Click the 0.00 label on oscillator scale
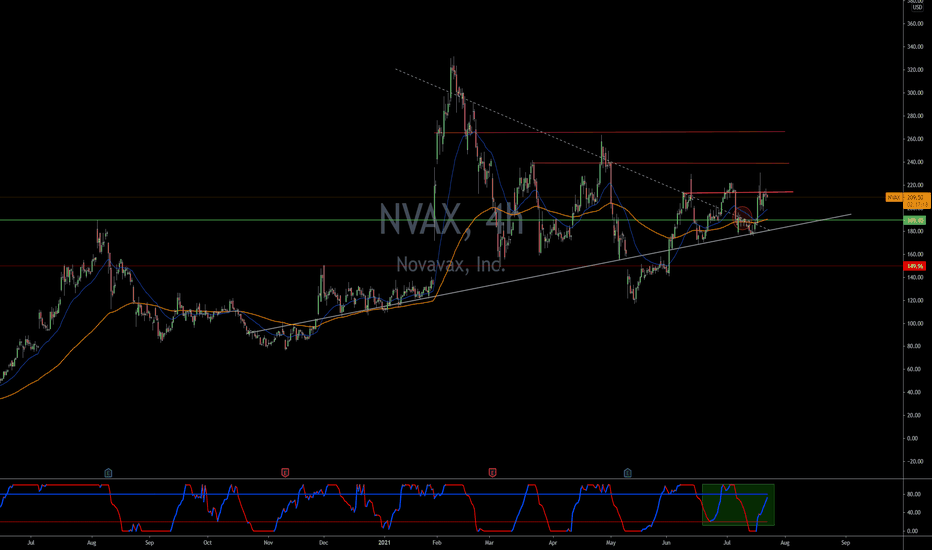The width and height of the screenshot is (932, 550). click(x=914, y=531)
